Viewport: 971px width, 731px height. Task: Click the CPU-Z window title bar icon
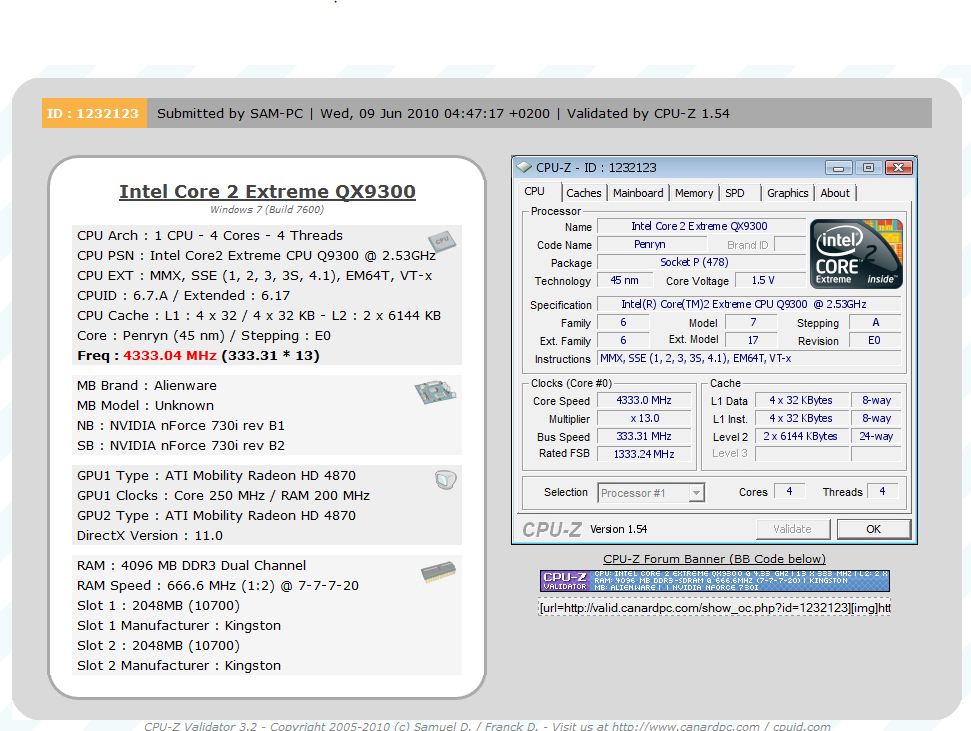525,167
